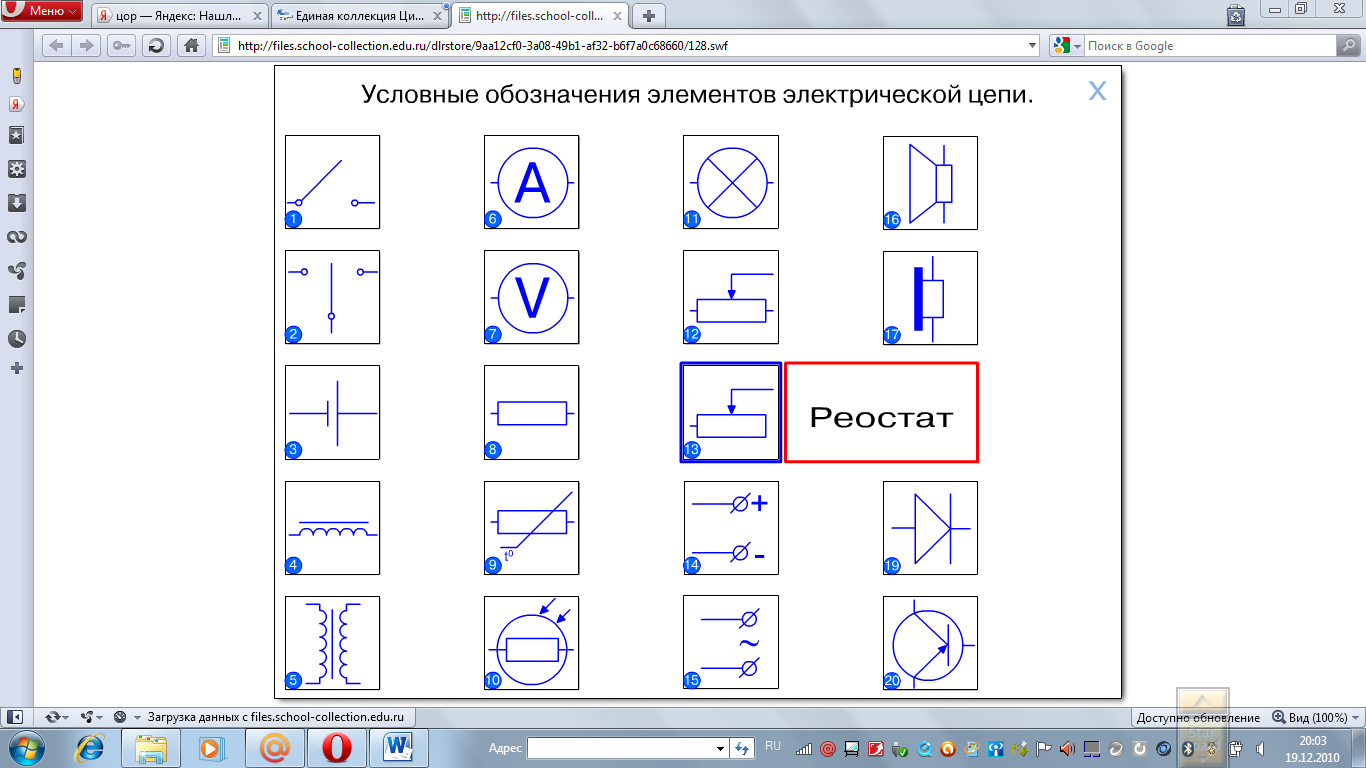The image size is (1366, 768).
Task: Click the battery cell symbol card 3
Action: pyautogui.click(x=332, y=412)
